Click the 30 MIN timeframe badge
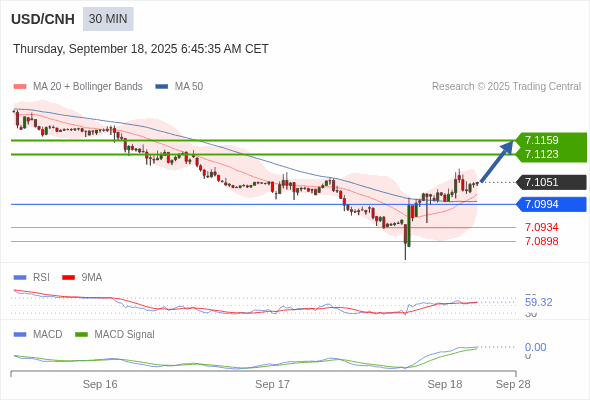This screenshot has width=590, height=400. 108,19
